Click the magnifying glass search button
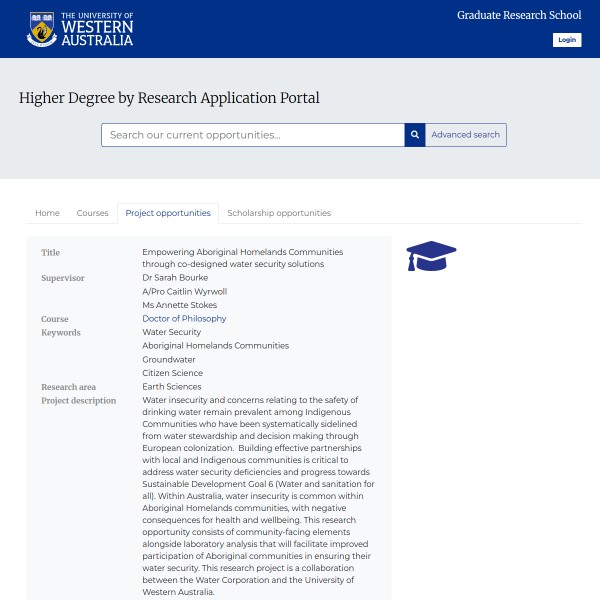Viewport: 600px width, 600px height. pyautogui.click(x=414, y=135)
